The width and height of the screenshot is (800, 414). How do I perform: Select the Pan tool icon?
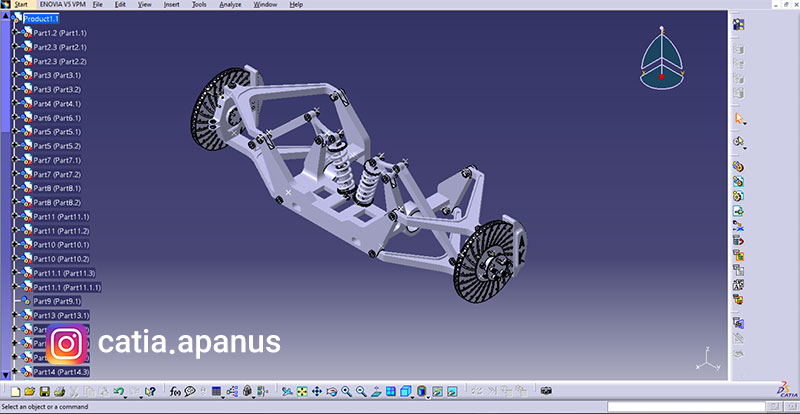pyautogui.click(x=316, y=392)
